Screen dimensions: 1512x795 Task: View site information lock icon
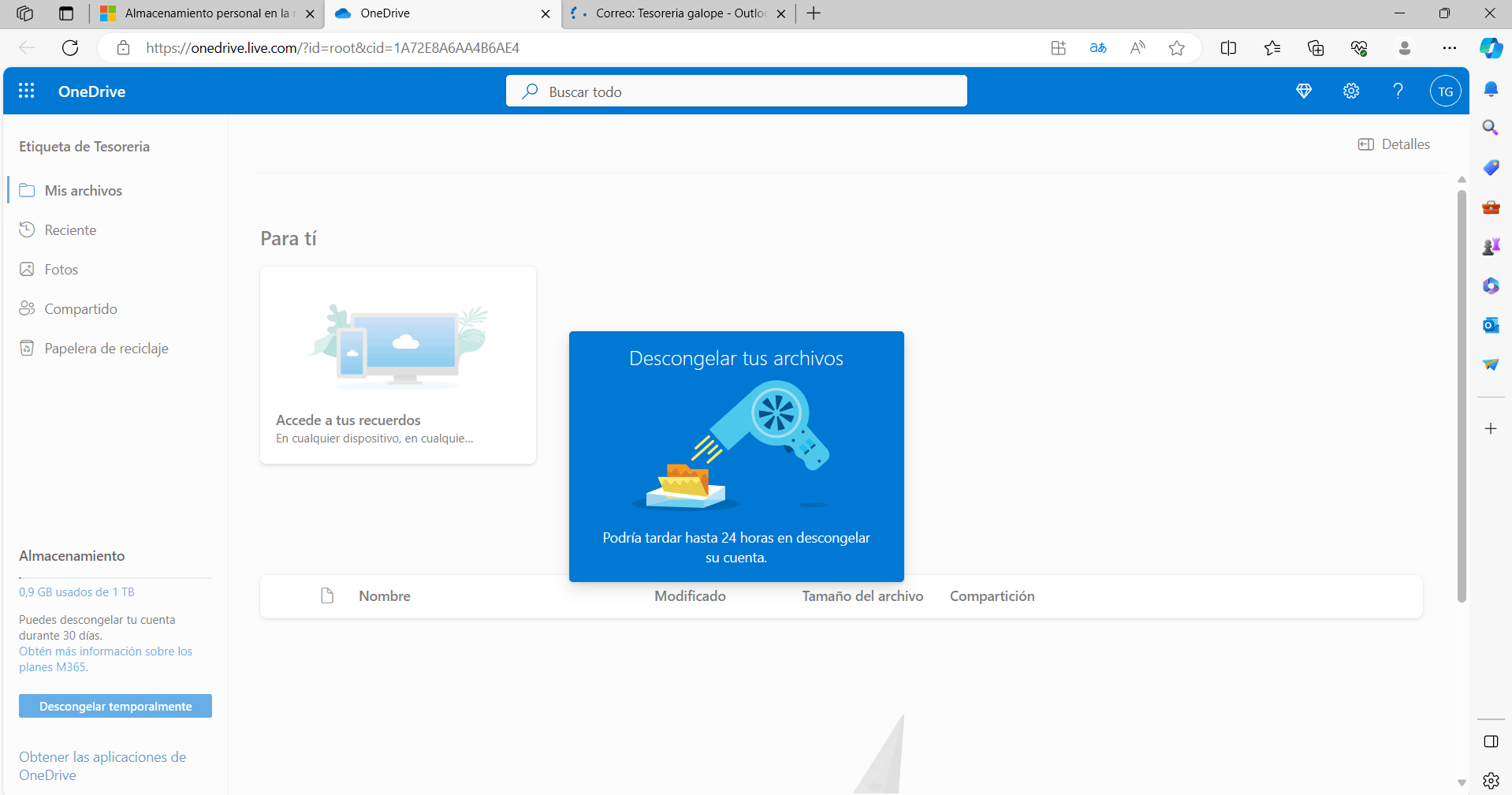[x=123, y=48]
